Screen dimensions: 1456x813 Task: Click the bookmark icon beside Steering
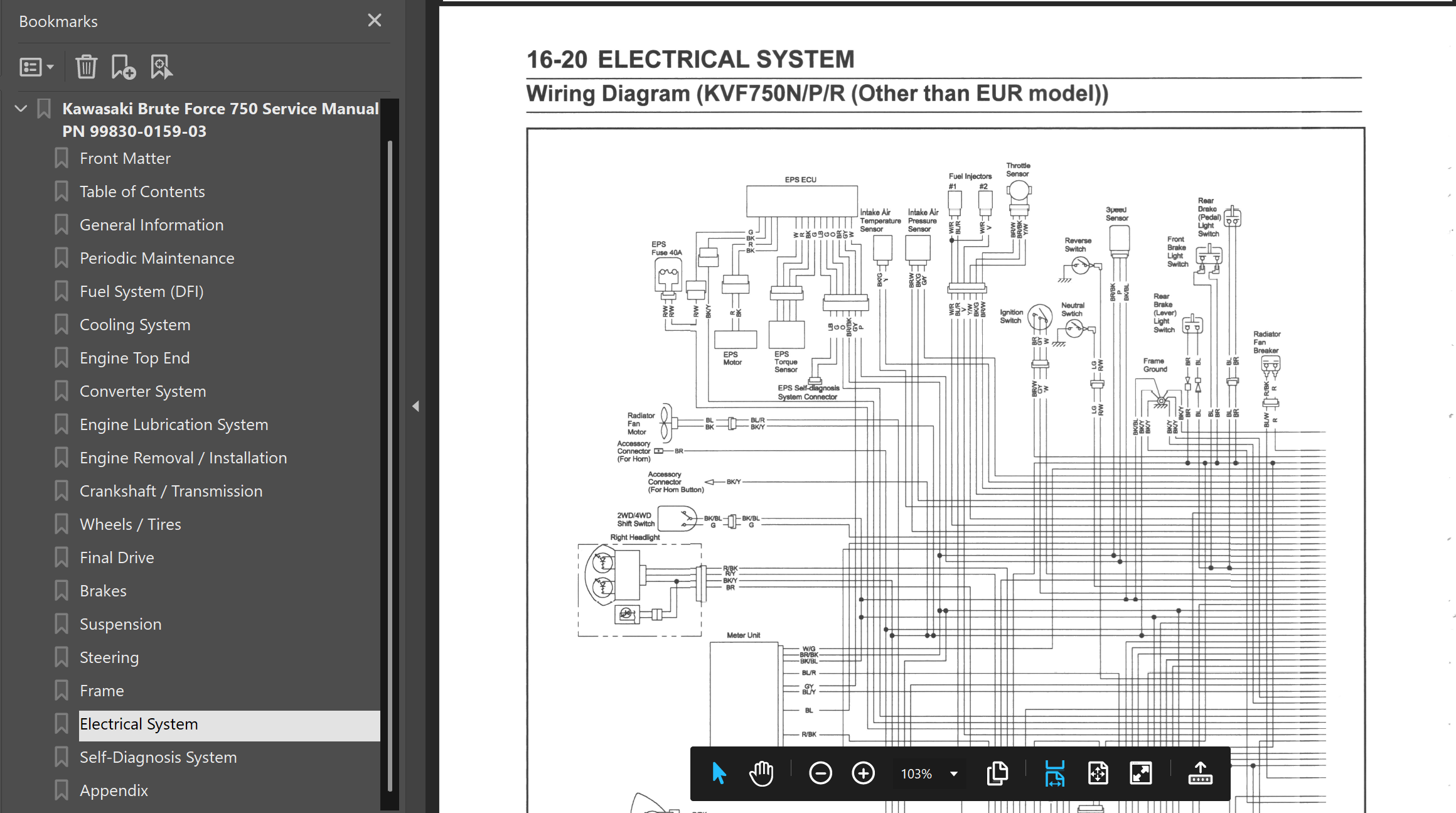[x=62, y=657]
